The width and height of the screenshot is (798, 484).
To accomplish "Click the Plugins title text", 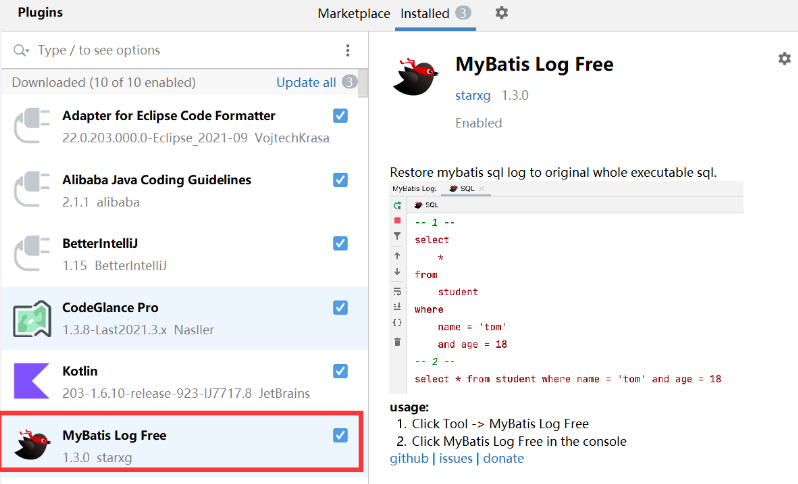I will coord(40,13).
